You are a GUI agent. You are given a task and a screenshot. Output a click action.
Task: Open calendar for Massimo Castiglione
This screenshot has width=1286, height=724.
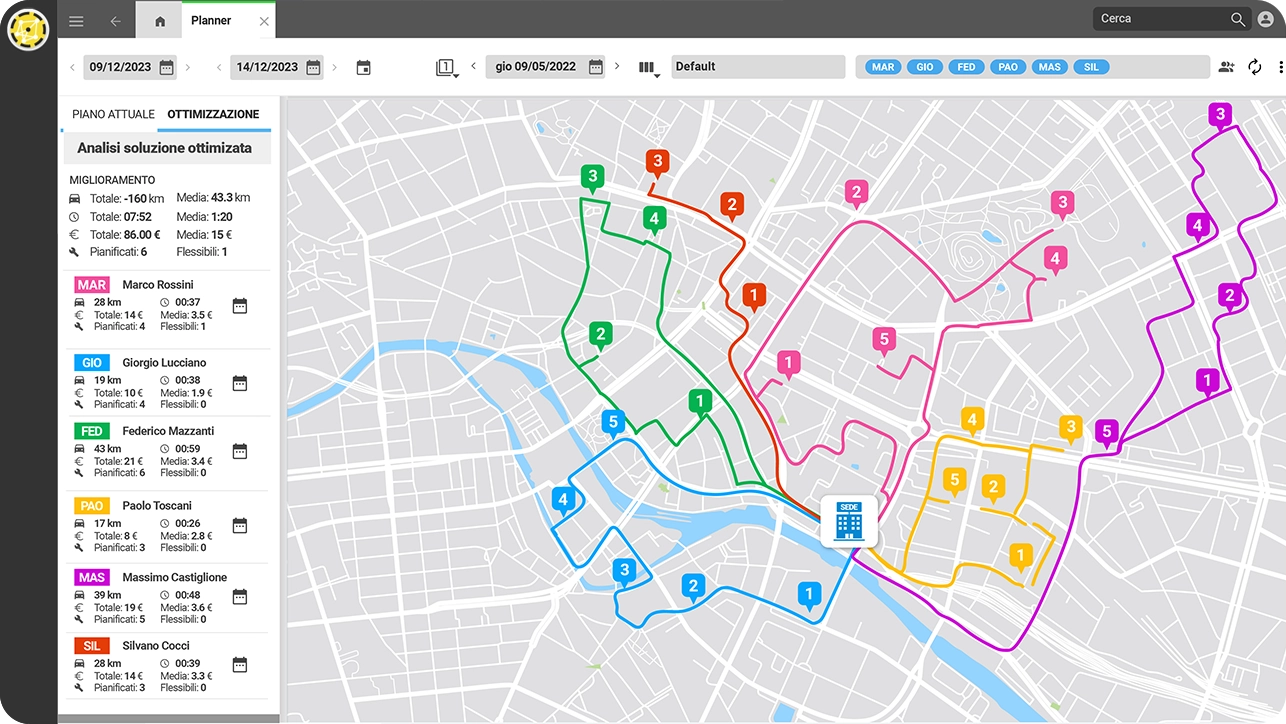pyautogui.click(x=240, y=597)
